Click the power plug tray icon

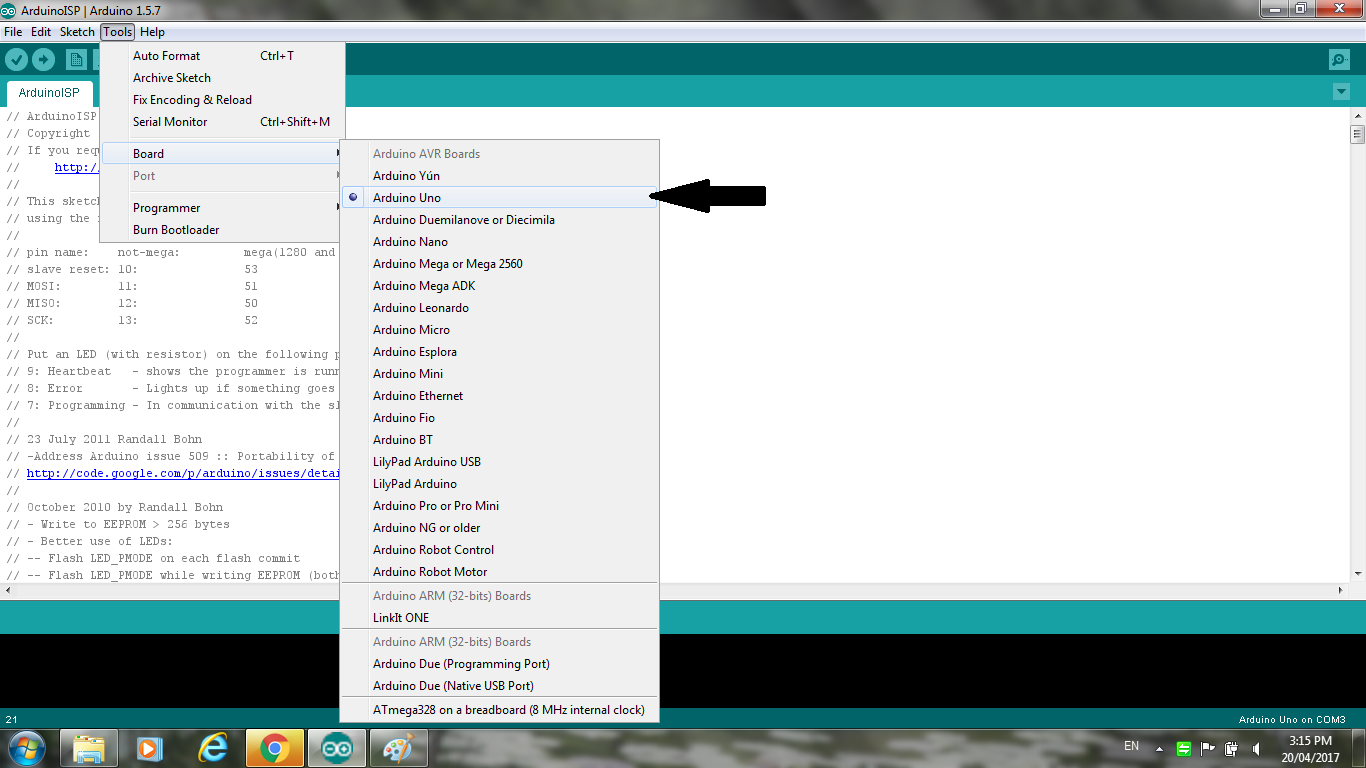[x=1232, y=748]
